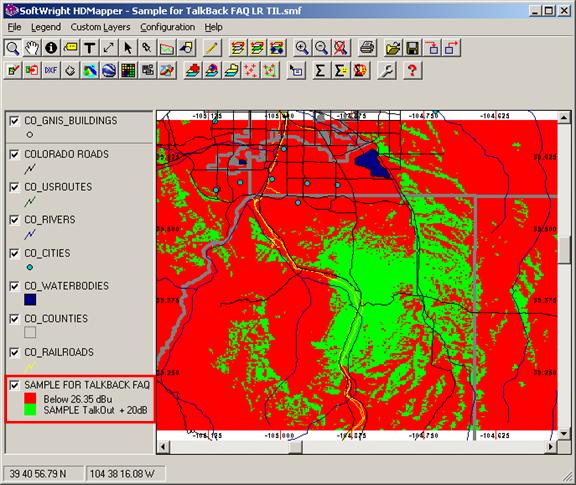Click the red question mark help icon
The width and height of the screenshot is (576, 485).
(412, 70)
